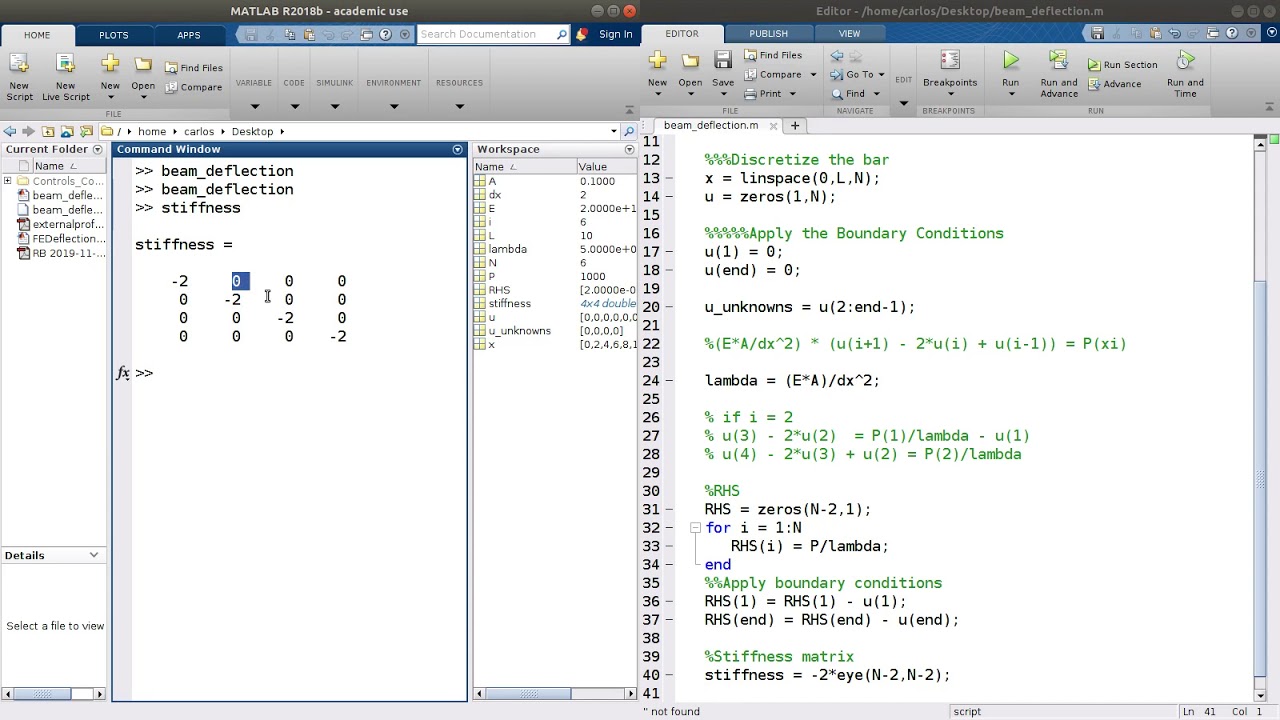Switch to the APPS tab

(188, 35)
